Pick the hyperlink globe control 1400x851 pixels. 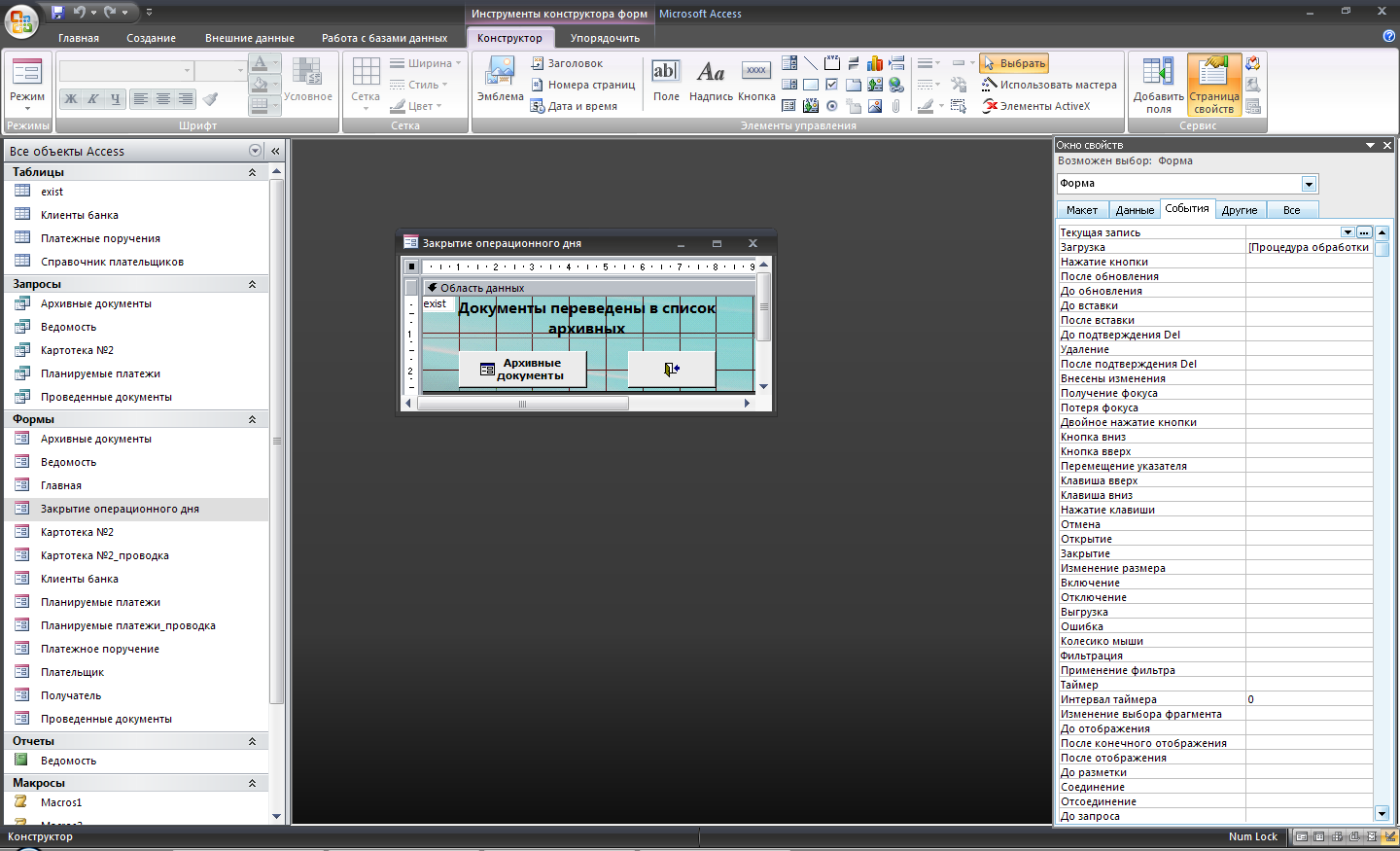pyautogui.click(x=896, y=85)
